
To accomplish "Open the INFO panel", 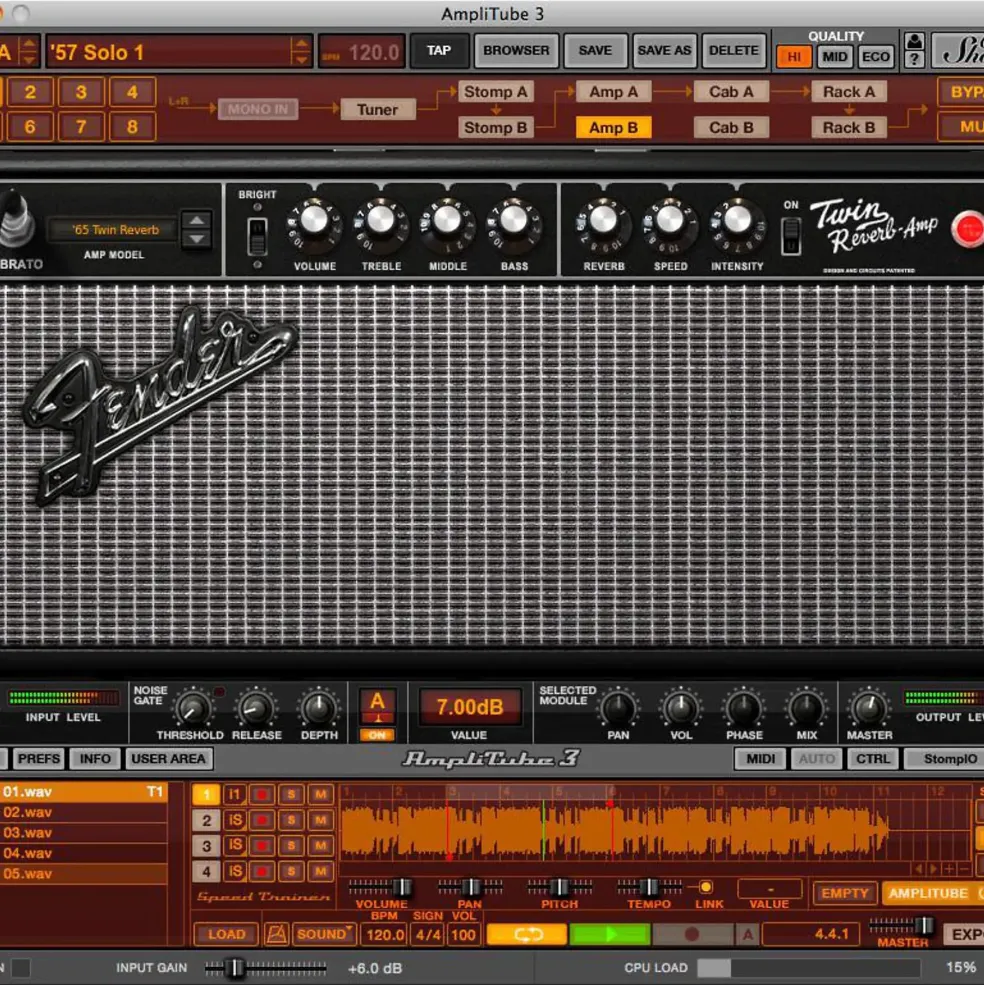I will 95,759.
